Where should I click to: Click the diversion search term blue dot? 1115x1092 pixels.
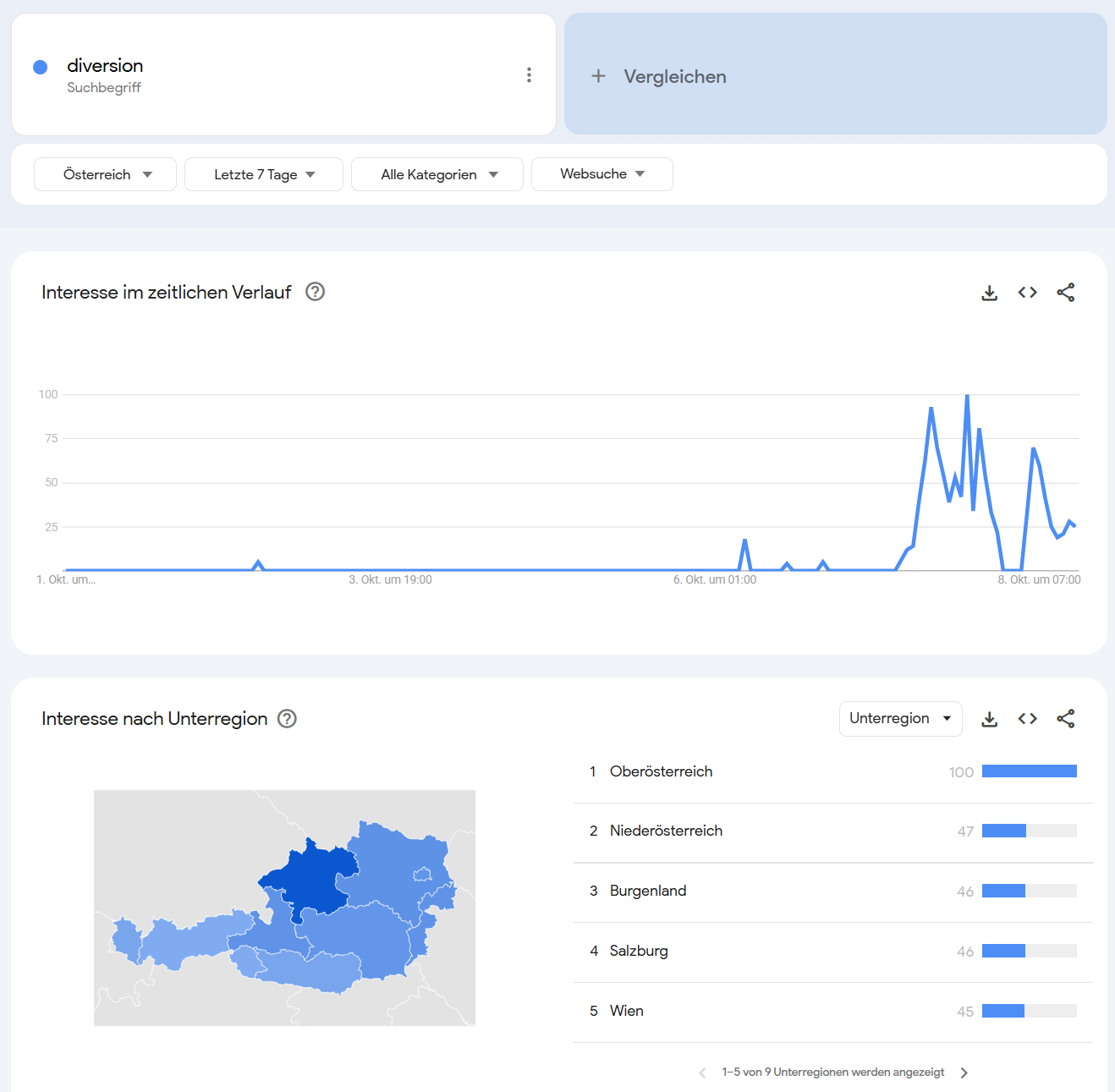click(40, 67)
